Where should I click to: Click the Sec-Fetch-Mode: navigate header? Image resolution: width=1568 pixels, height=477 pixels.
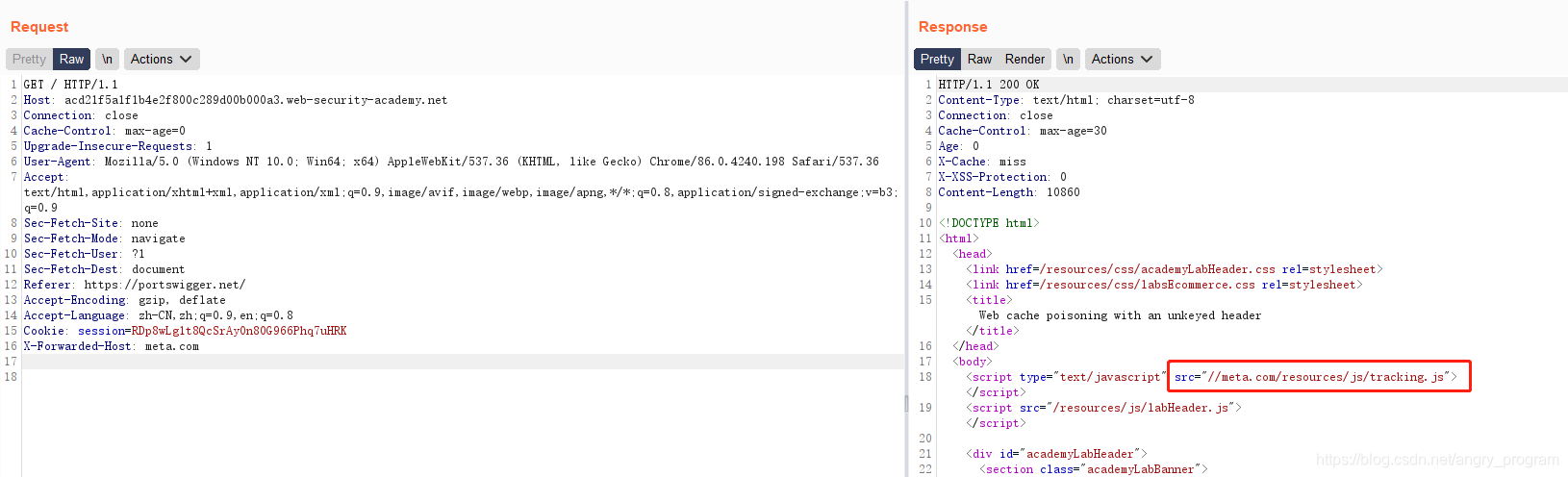[105, 238]
